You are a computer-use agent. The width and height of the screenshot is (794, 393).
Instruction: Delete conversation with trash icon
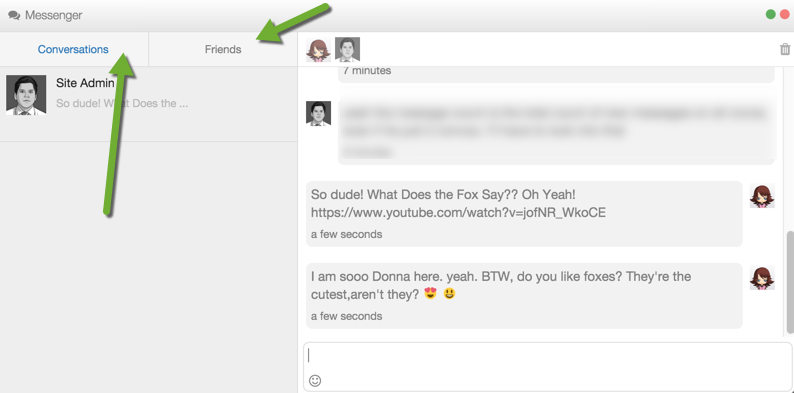pos(785,49)
